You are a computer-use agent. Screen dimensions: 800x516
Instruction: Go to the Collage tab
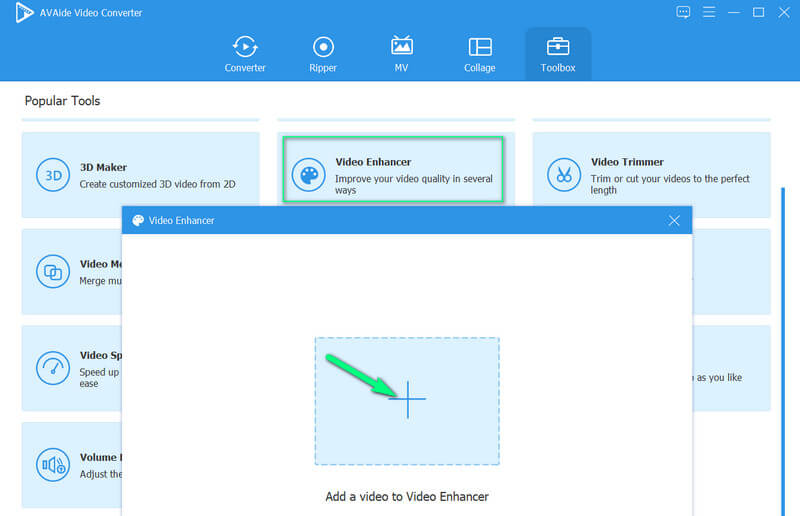(x=480, y=54)
